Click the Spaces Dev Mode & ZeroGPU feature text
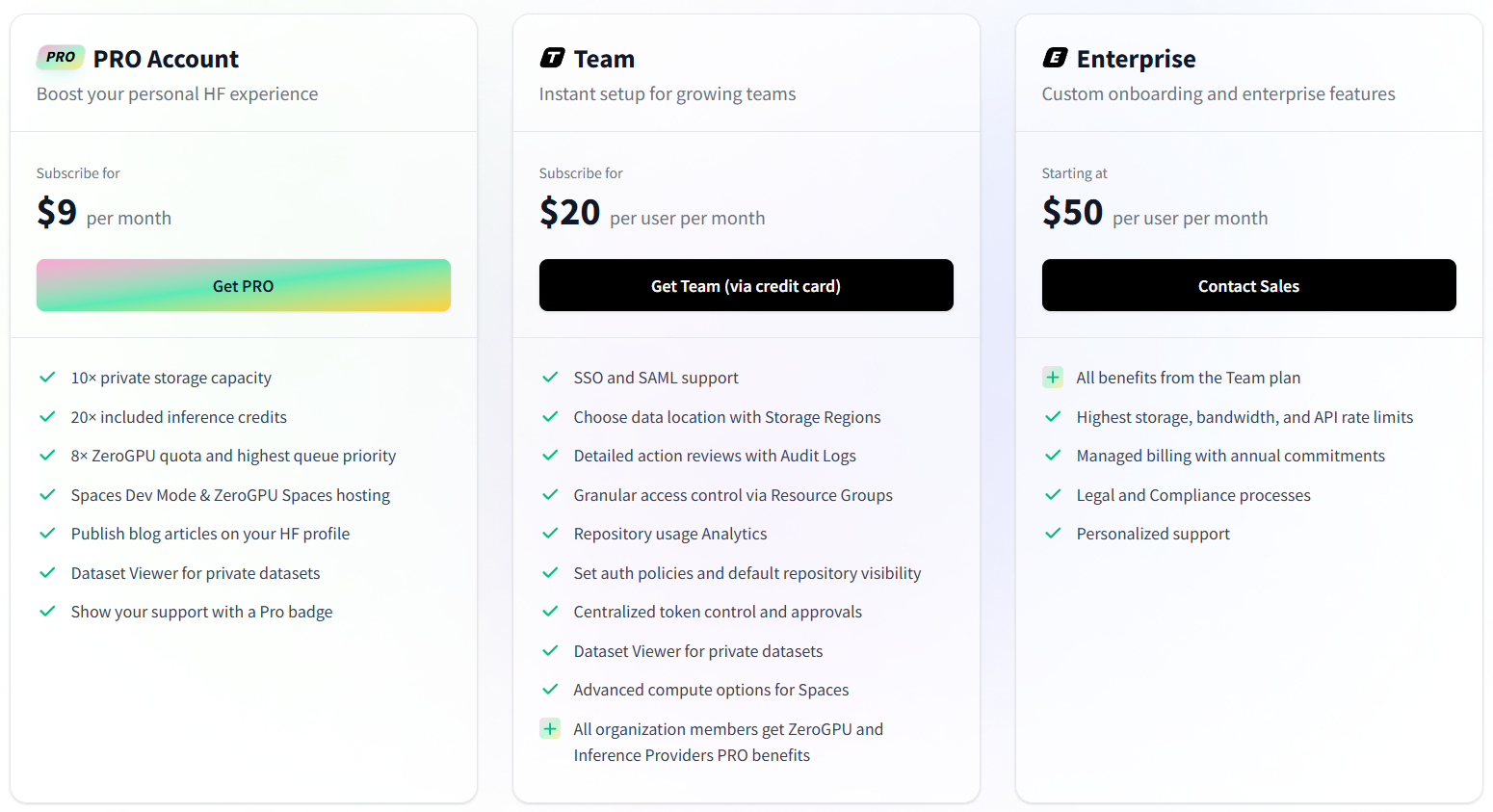Screen dimensions: 1493x812 [230, 495]
